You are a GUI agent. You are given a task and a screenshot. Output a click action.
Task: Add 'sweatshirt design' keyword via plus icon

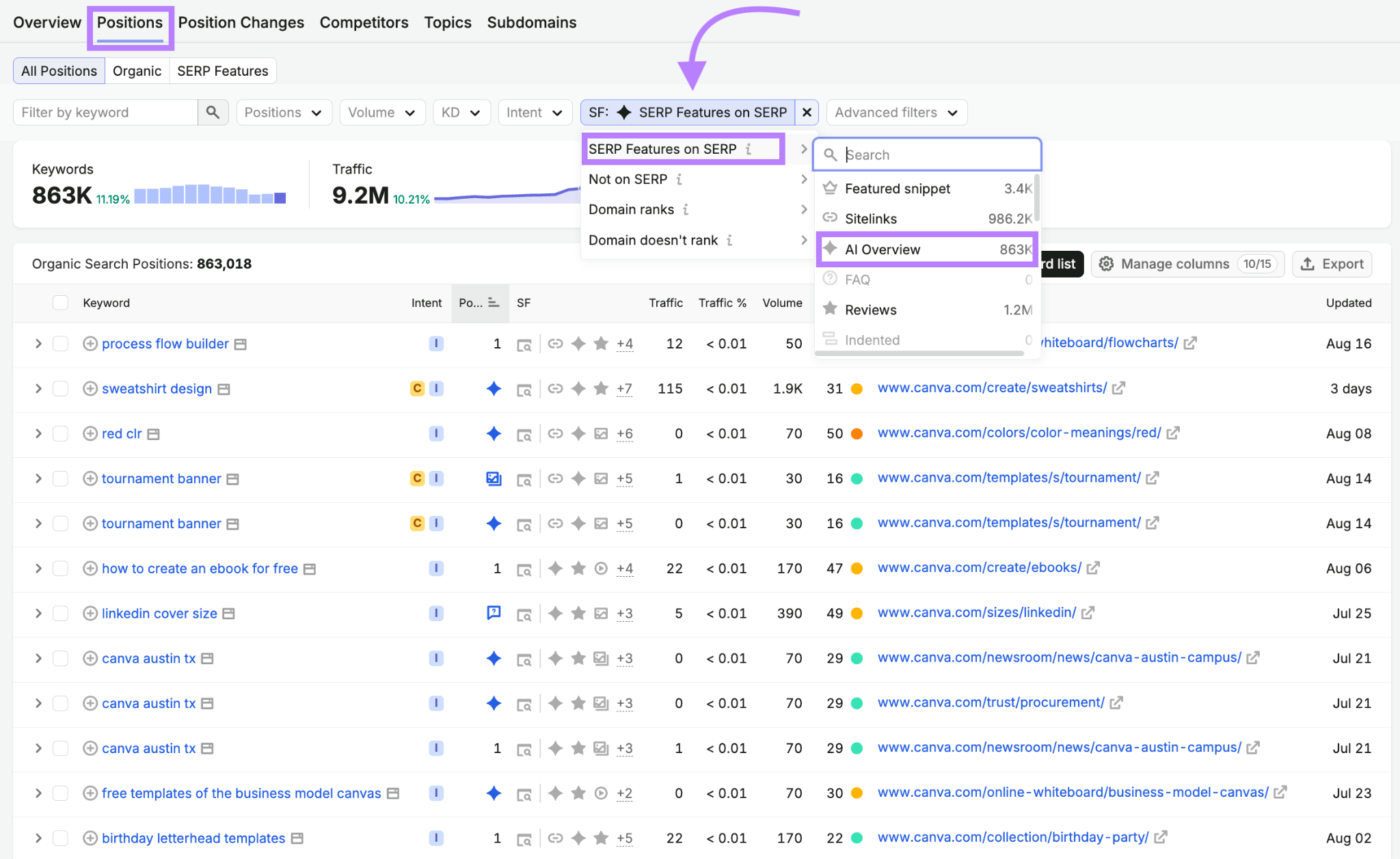point(90,389)
